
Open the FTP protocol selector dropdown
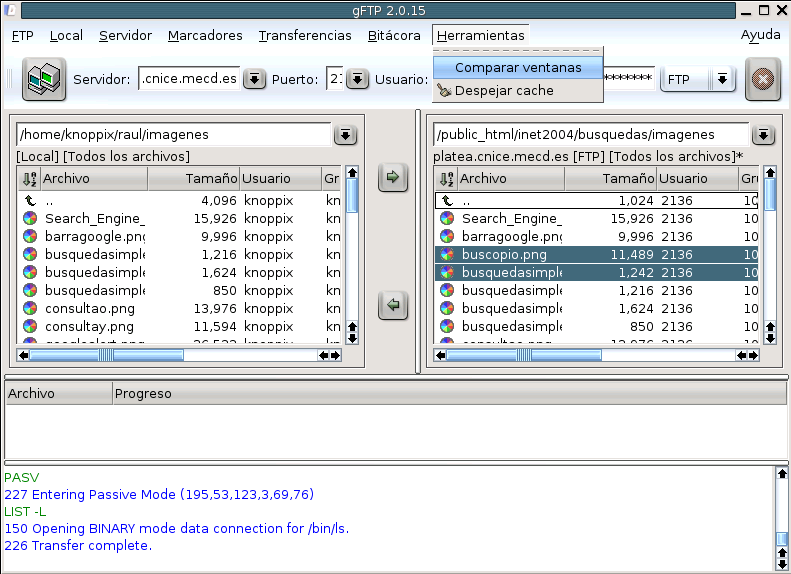pyautogui.click(x=722, y=79)
